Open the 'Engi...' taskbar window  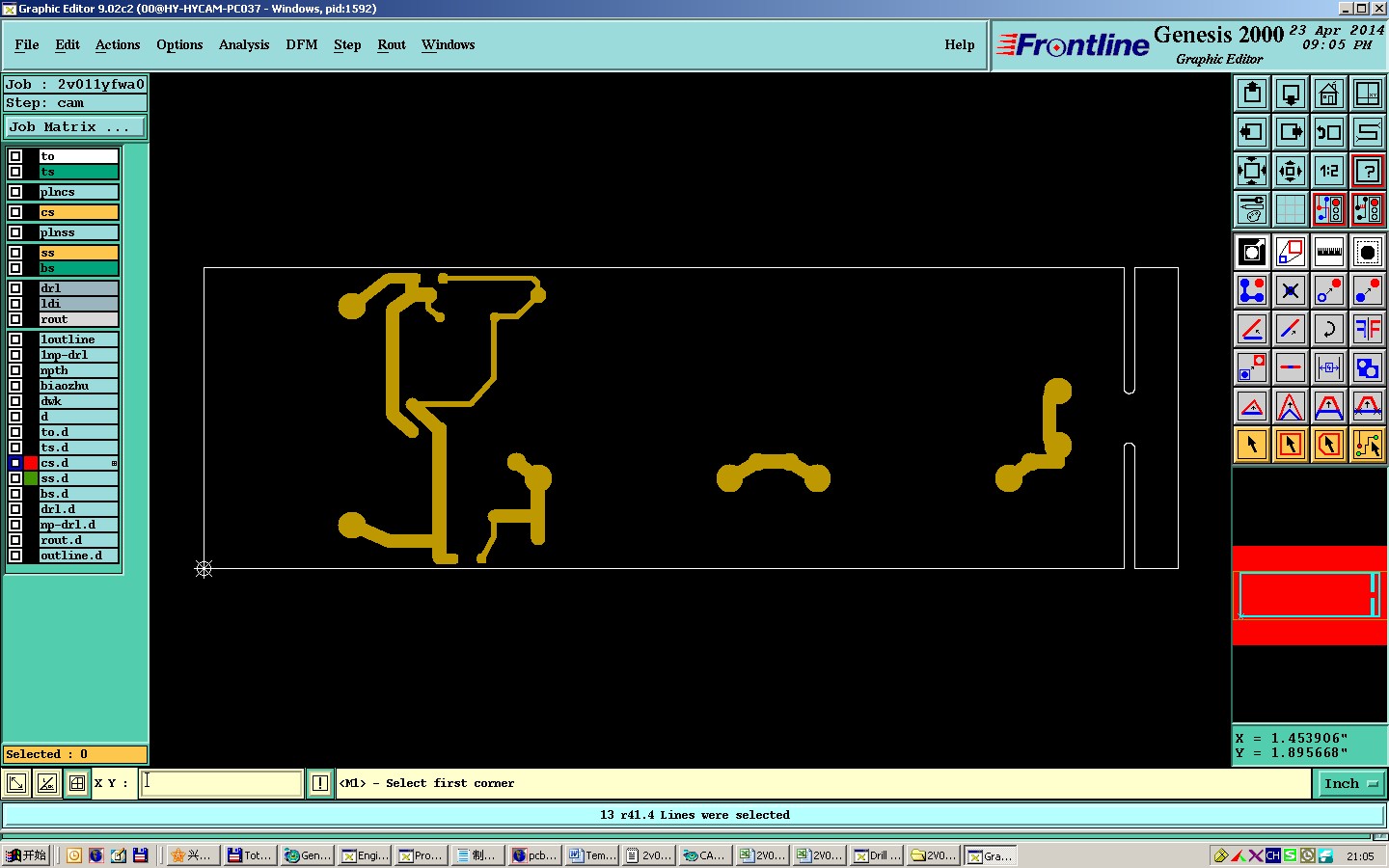pos(364,855)
